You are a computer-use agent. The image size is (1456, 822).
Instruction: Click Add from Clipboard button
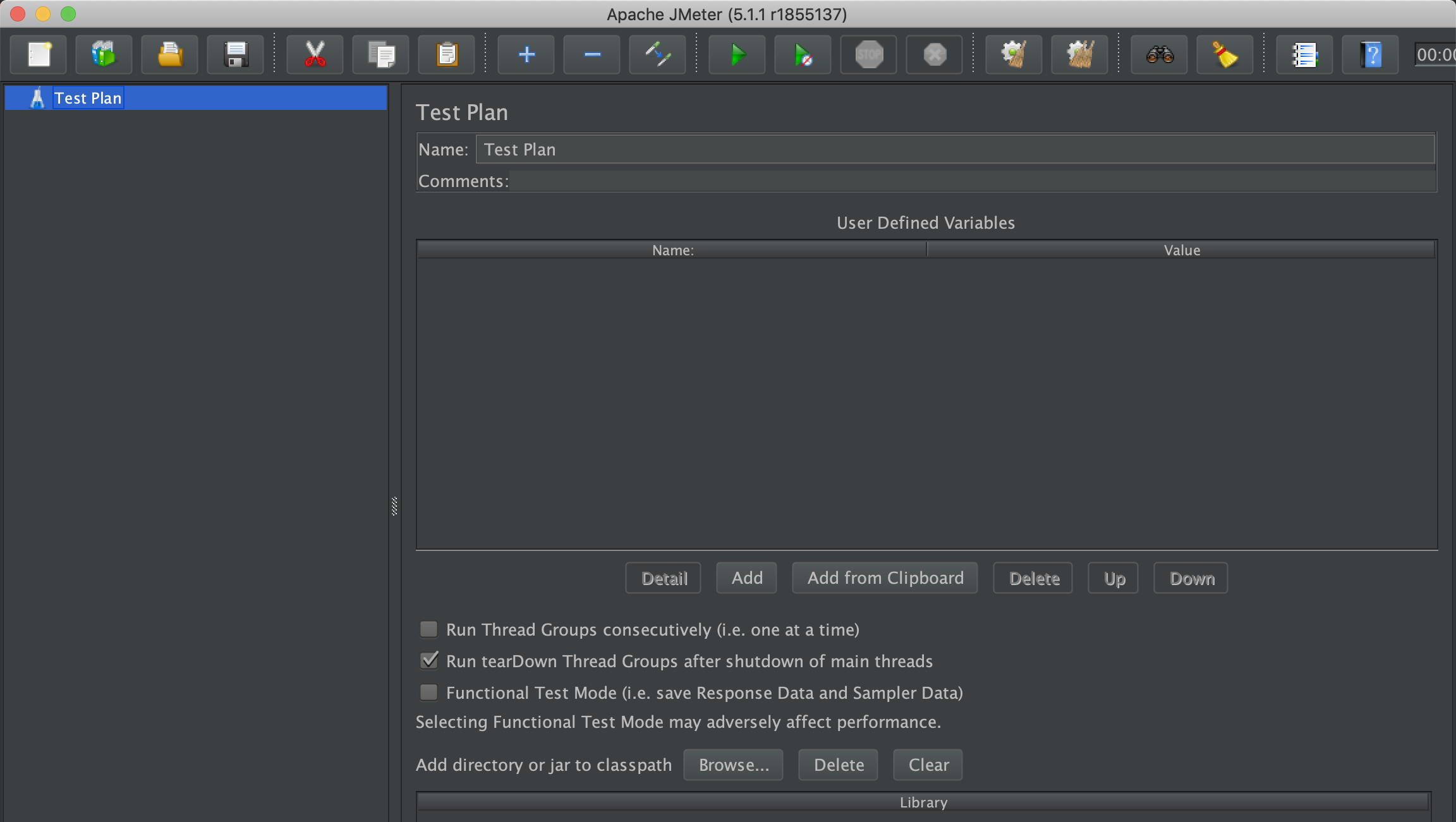pyautogui.click(x=885, y=578)
